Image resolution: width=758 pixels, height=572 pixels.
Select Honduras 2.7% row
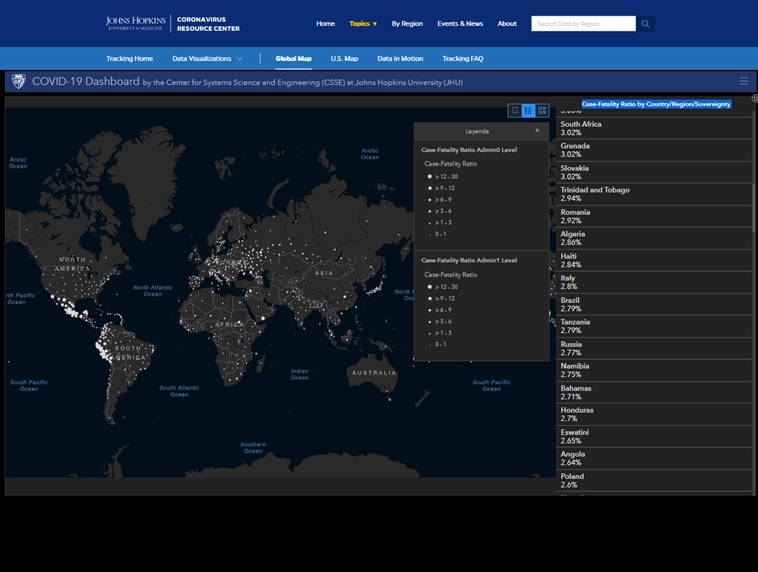pos(654,414)
